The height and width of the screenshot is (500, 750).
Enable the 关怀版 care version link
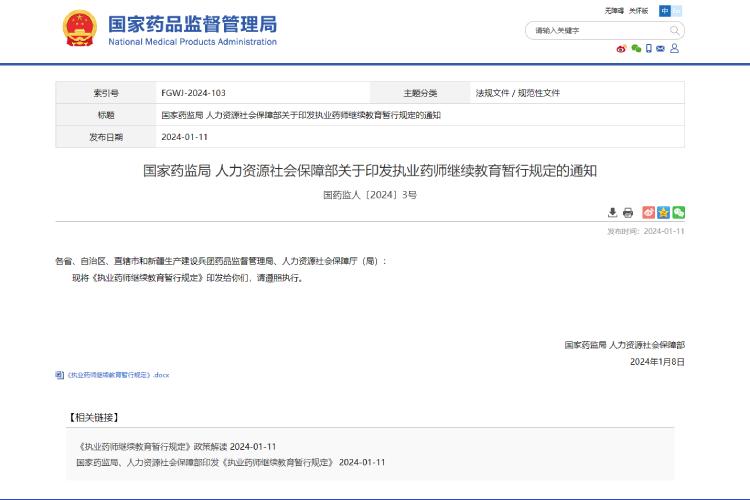point(639,10)
